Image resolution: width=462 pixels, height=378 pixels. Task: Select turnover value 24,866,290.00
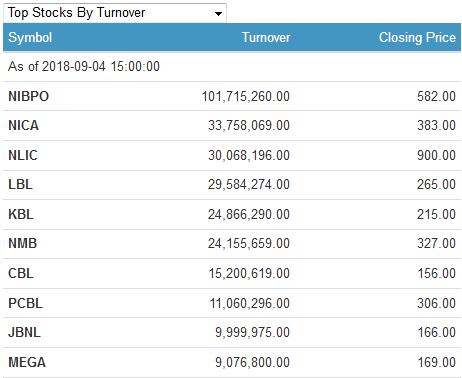[x=249, y=214]
